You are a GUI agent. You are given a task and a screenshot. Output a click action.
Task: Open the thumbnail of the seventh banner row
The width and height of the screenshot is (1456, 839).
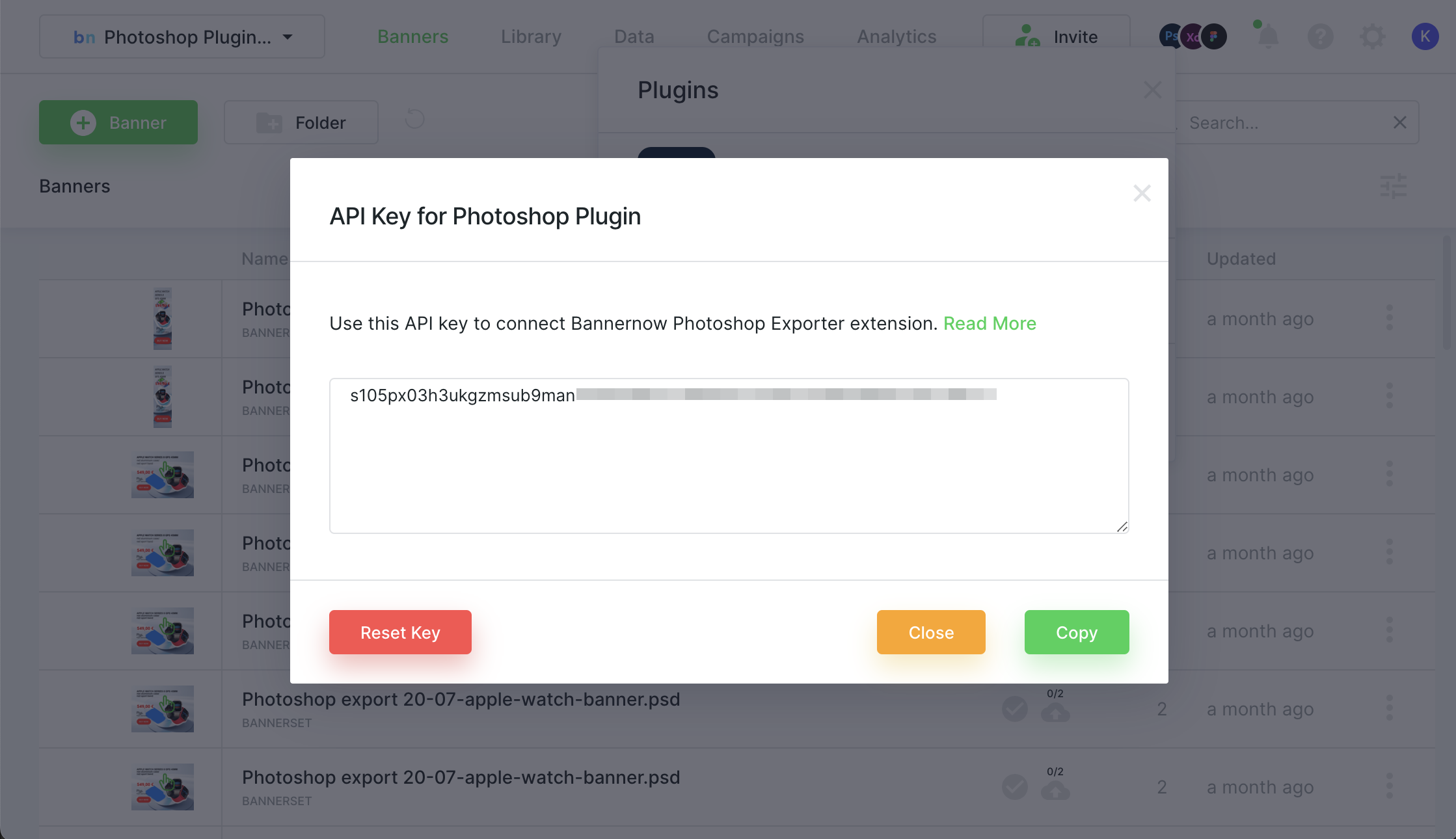163,787
